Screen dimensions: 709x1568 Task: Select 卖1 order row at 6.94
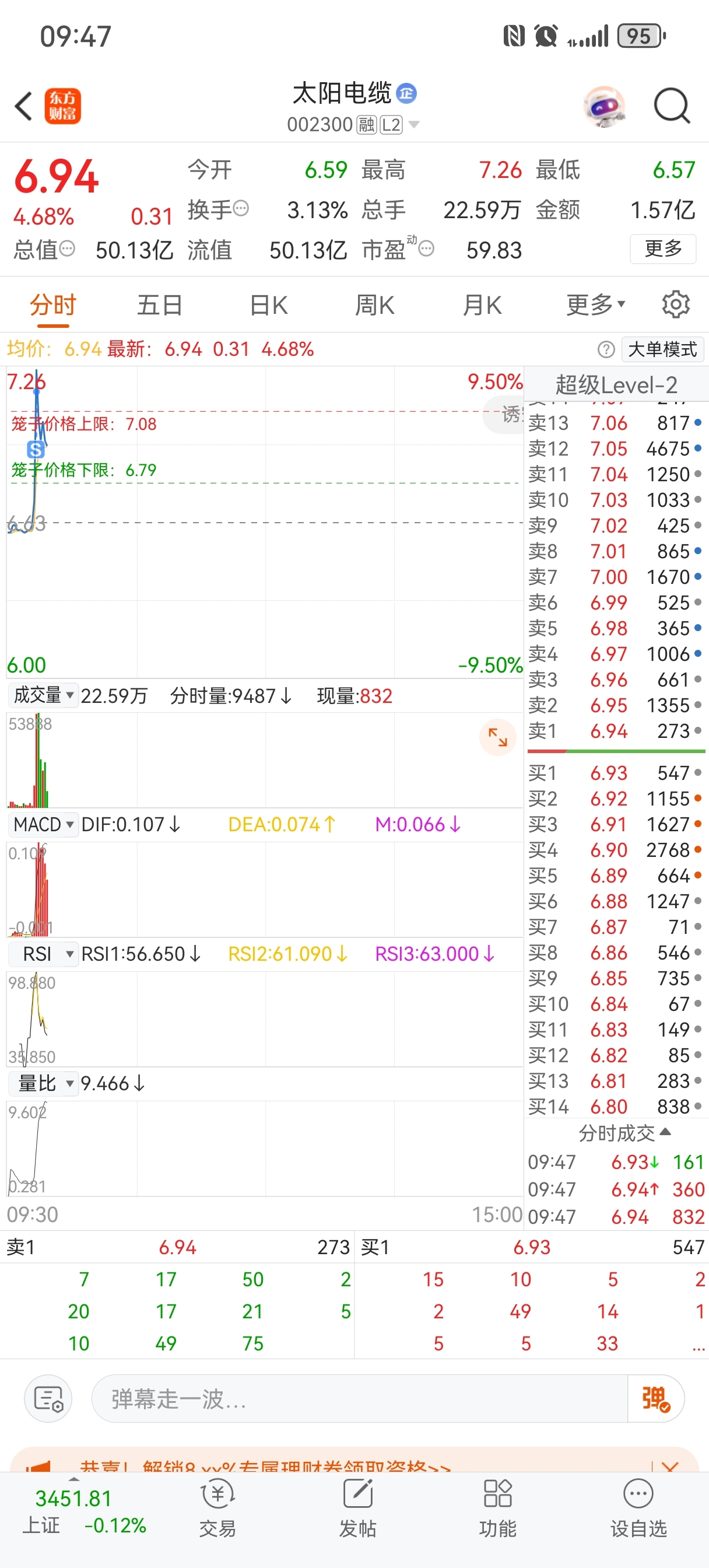[616, 731]
